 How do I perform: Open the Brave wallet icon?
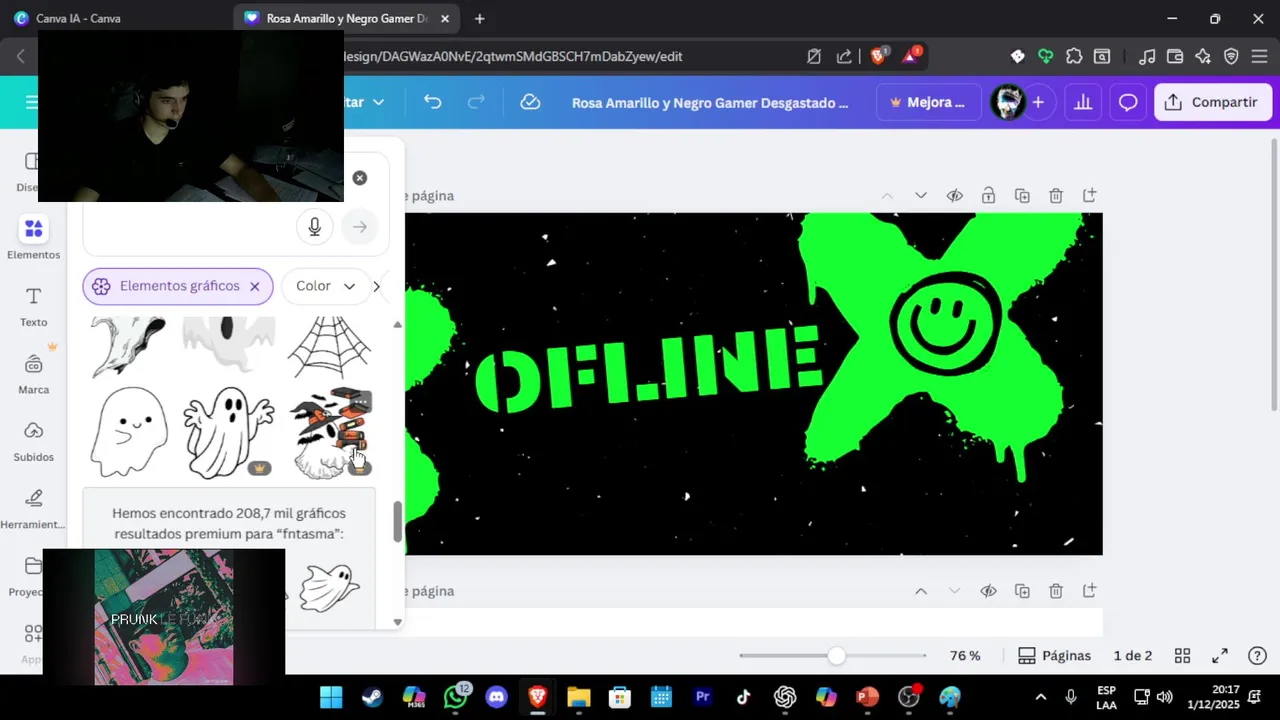[x=1175, y=56]
